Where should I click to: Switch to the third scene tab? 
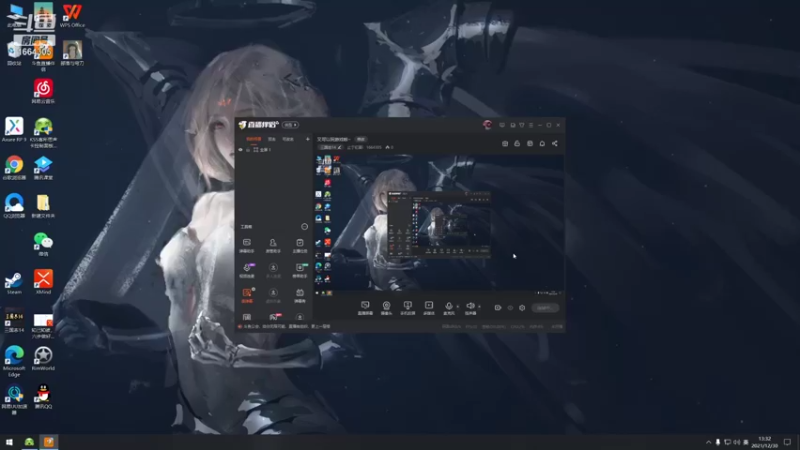(288, 139)
